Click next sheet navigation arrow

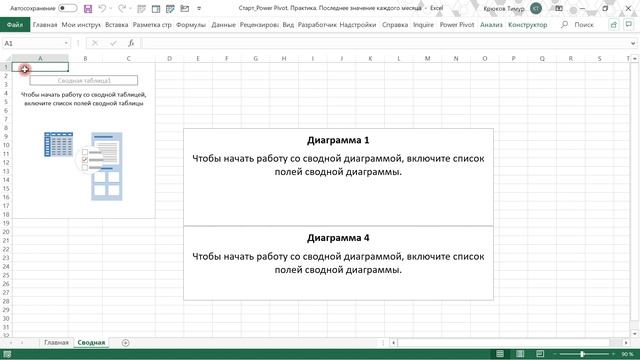22,343
